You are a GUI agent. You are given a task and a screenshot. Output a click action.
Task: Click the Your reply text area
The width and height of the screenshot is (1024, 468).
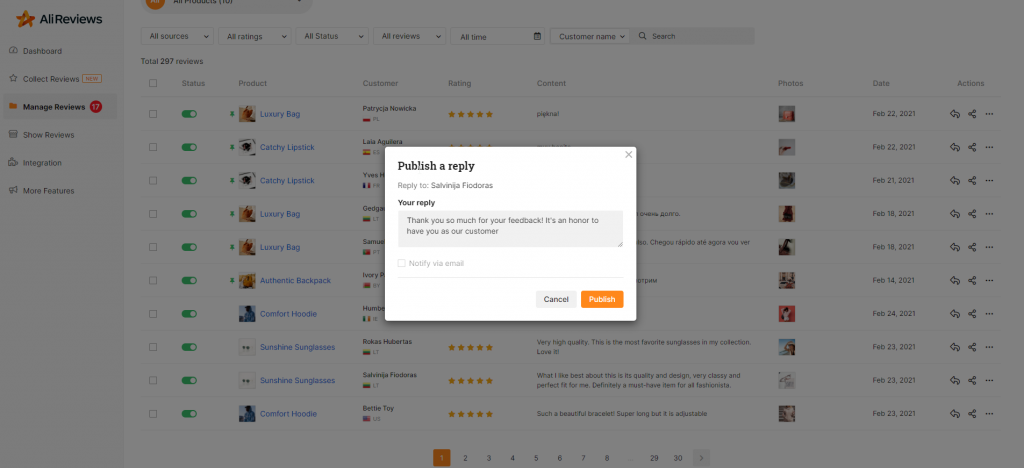[510, 228]
